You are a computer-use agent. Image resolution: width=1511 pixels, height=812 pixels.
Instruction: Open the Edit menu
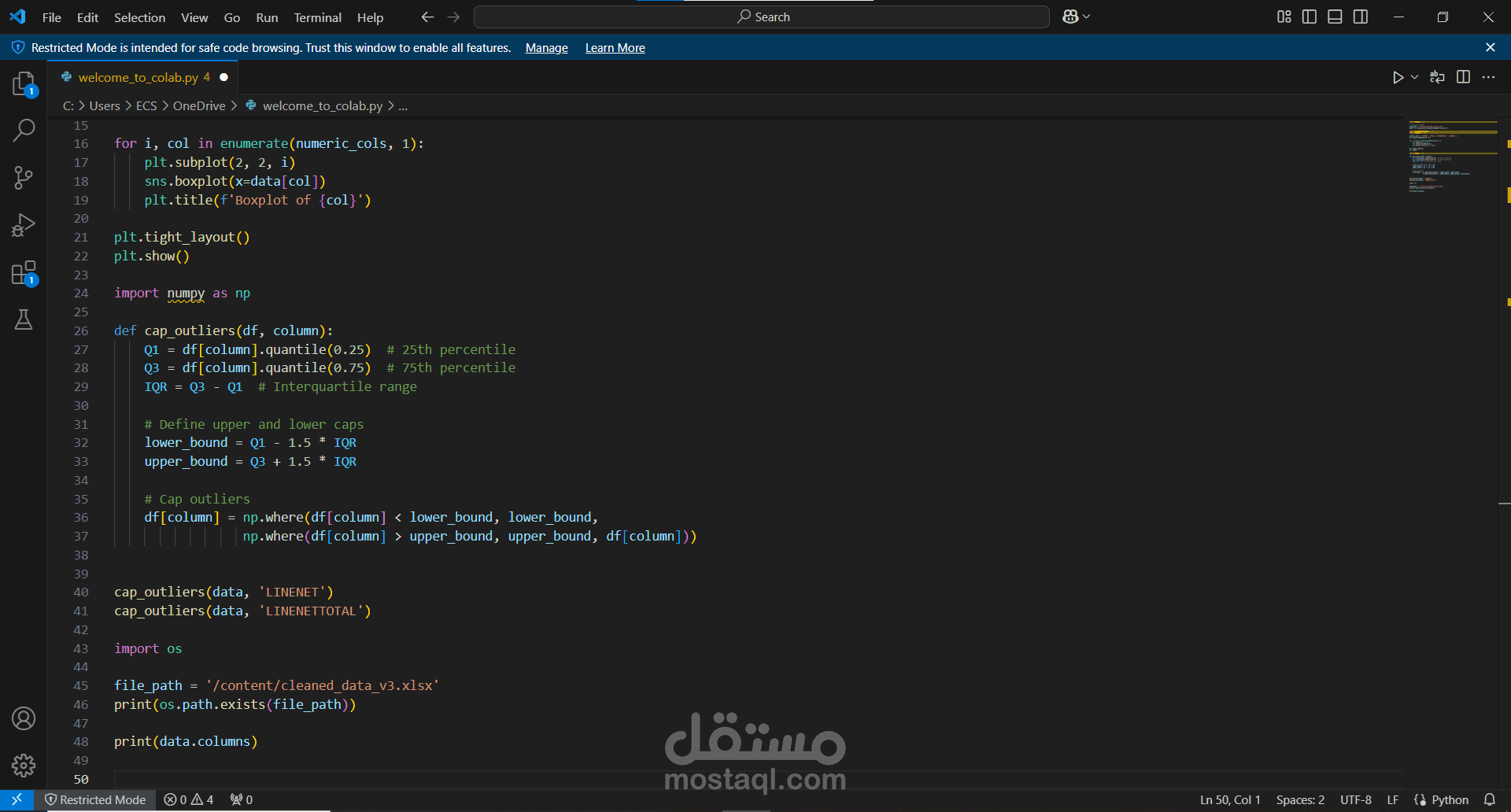click(x=87, y=17)
